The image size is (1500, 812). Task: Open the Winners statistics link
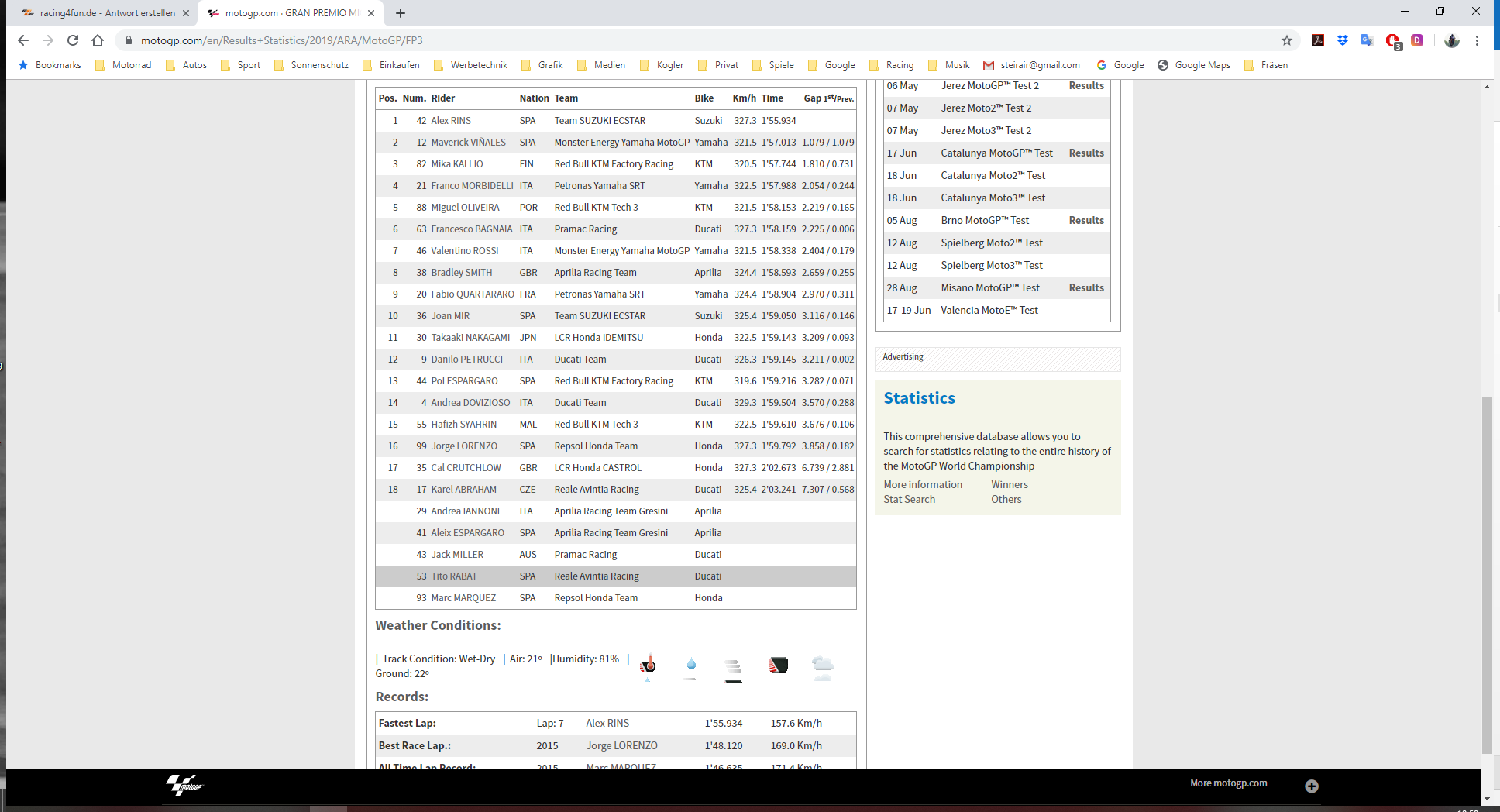click(1009, 484)
